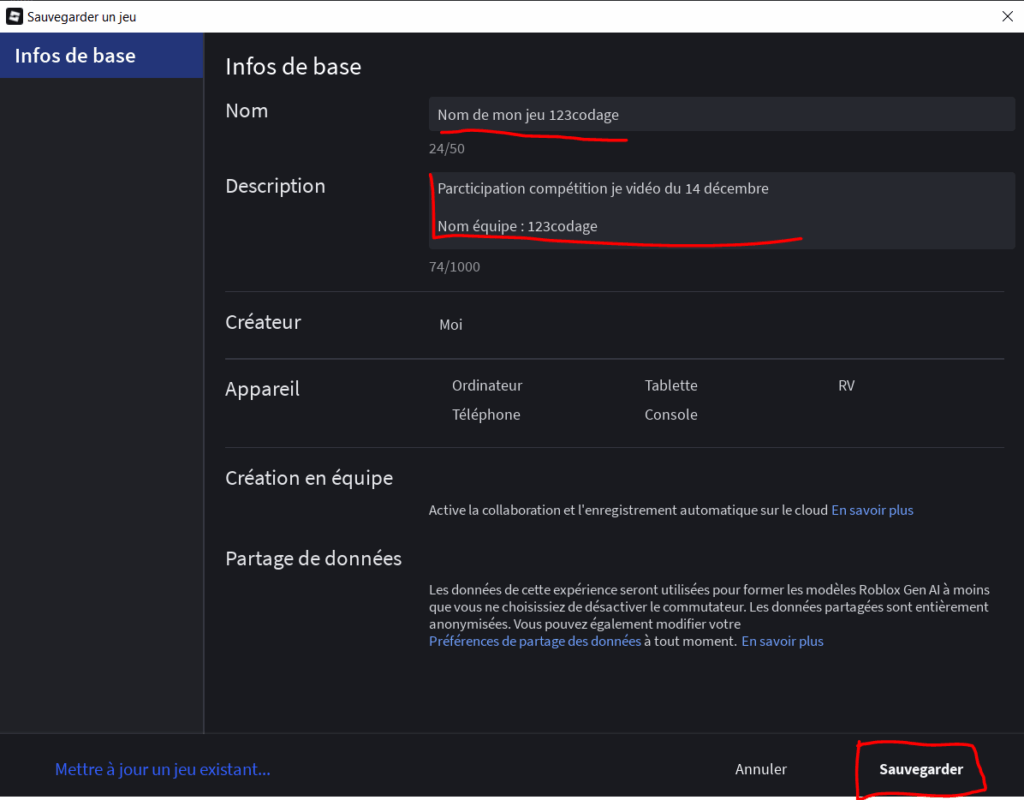Screen dimensions: 1024x800
Task: Click the Nom text field
Action: coord(720,115)
